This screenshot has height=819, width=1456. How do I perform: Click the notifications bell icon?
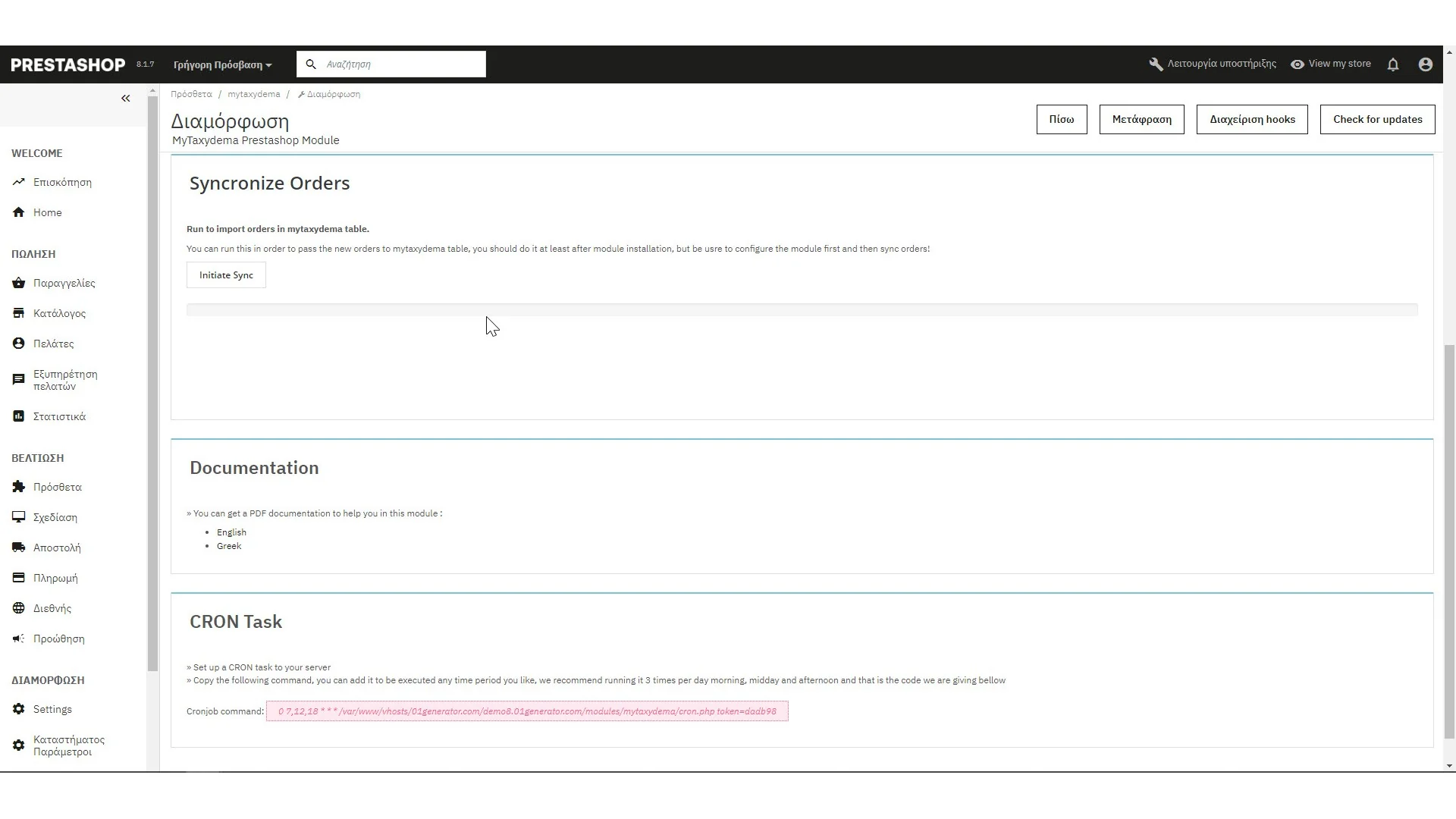(1393, 64)
